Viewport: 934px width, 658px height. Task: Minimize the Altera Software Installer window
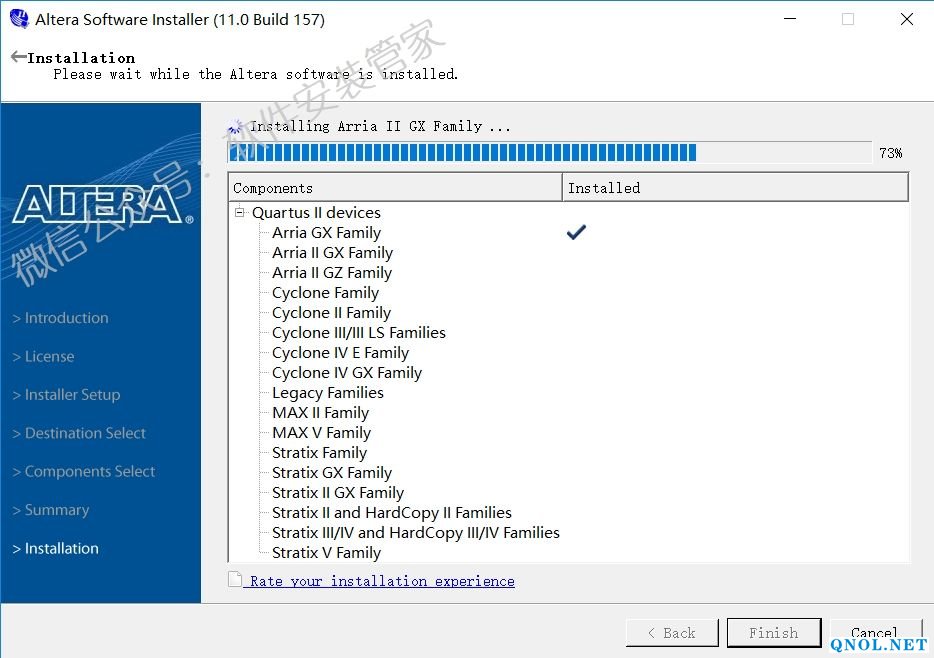coord(790,19)
